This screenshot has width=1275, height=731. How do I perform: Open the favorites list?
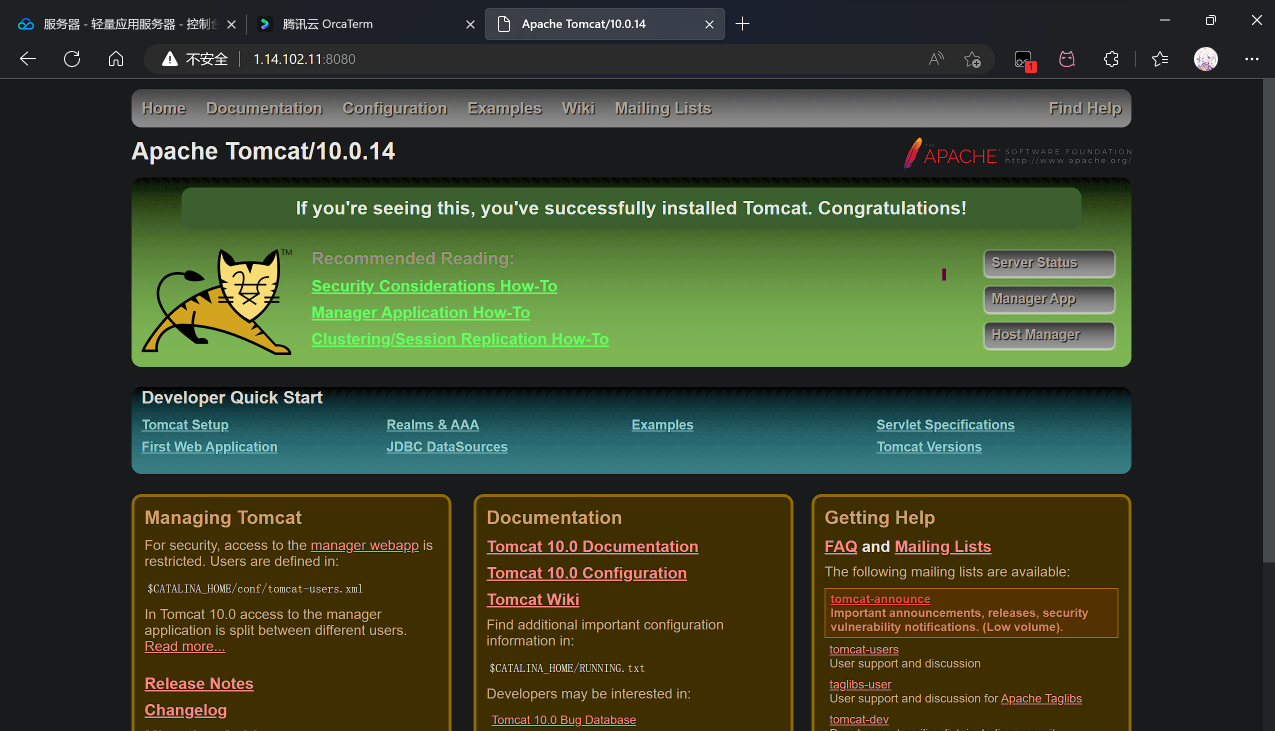click(1160, 59)
